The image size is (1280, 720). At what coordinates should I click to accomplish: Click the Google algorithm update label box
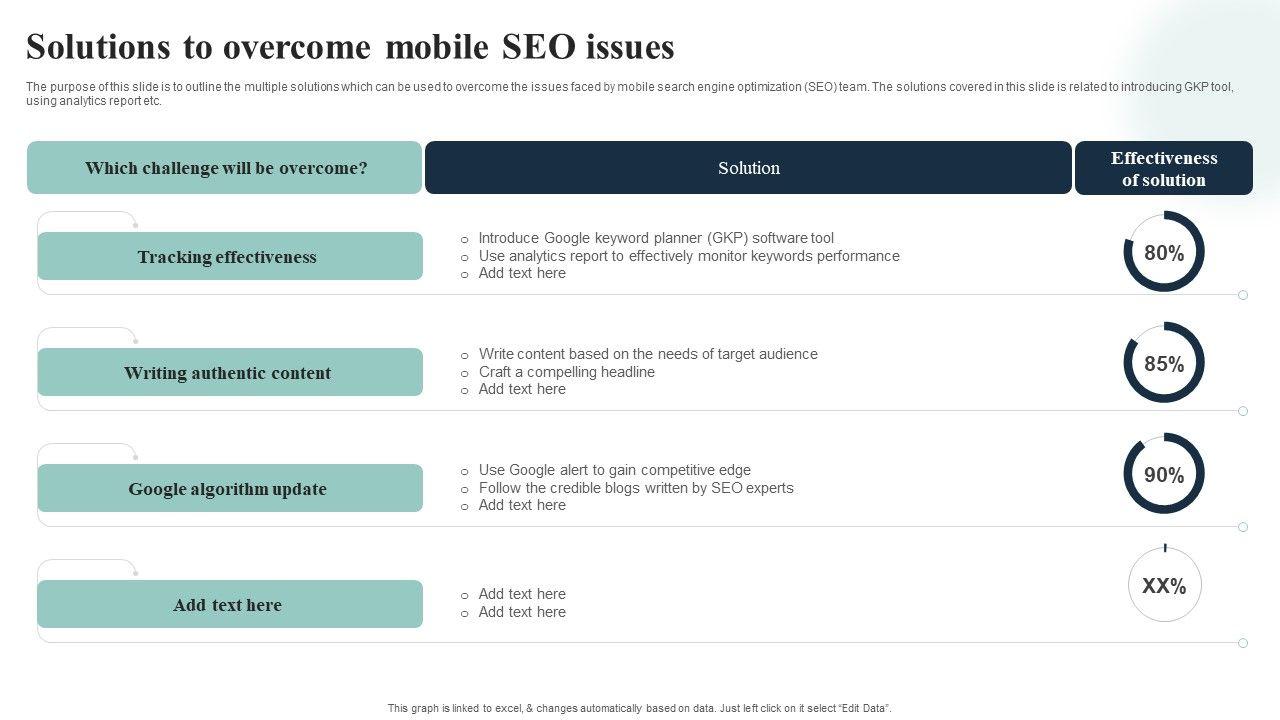point(229,489)
